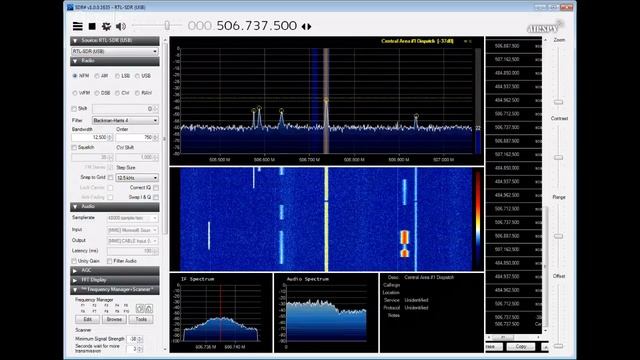640x360 pixels.
Task: Collapse the Radio panel
Action: coord(115,61)
